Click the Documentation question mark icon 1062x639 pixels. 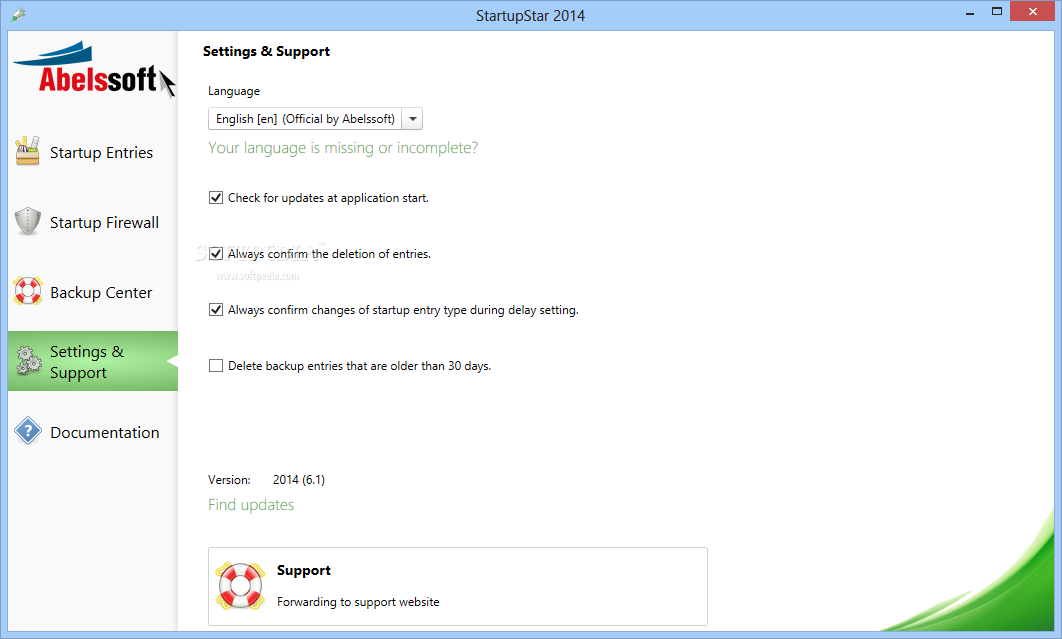28,431
